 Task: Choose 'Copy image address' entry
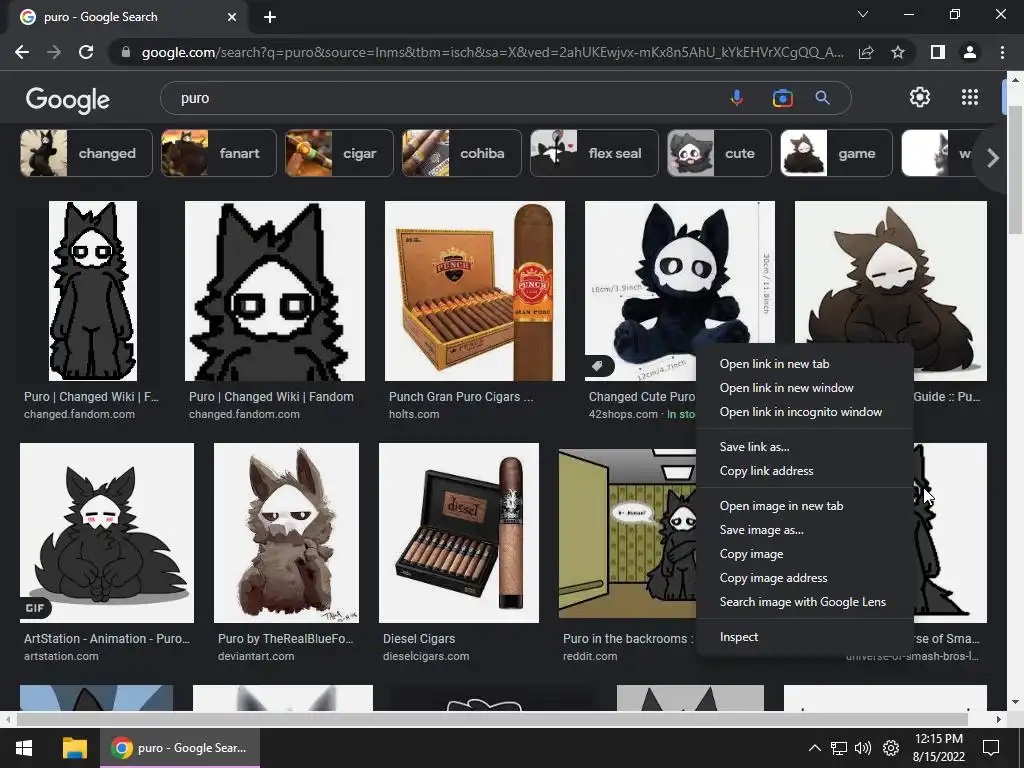[x=805, y=578]
